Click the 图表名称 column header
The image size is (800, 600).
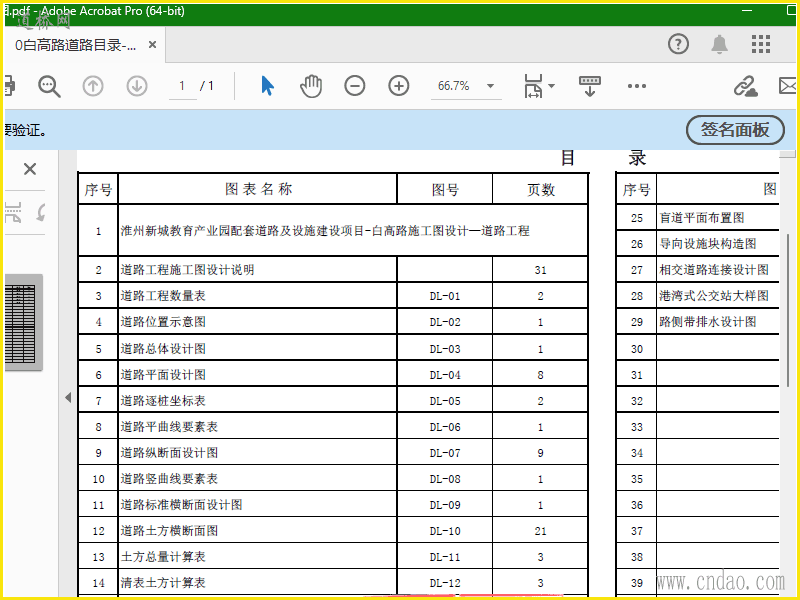pos(258,189)
